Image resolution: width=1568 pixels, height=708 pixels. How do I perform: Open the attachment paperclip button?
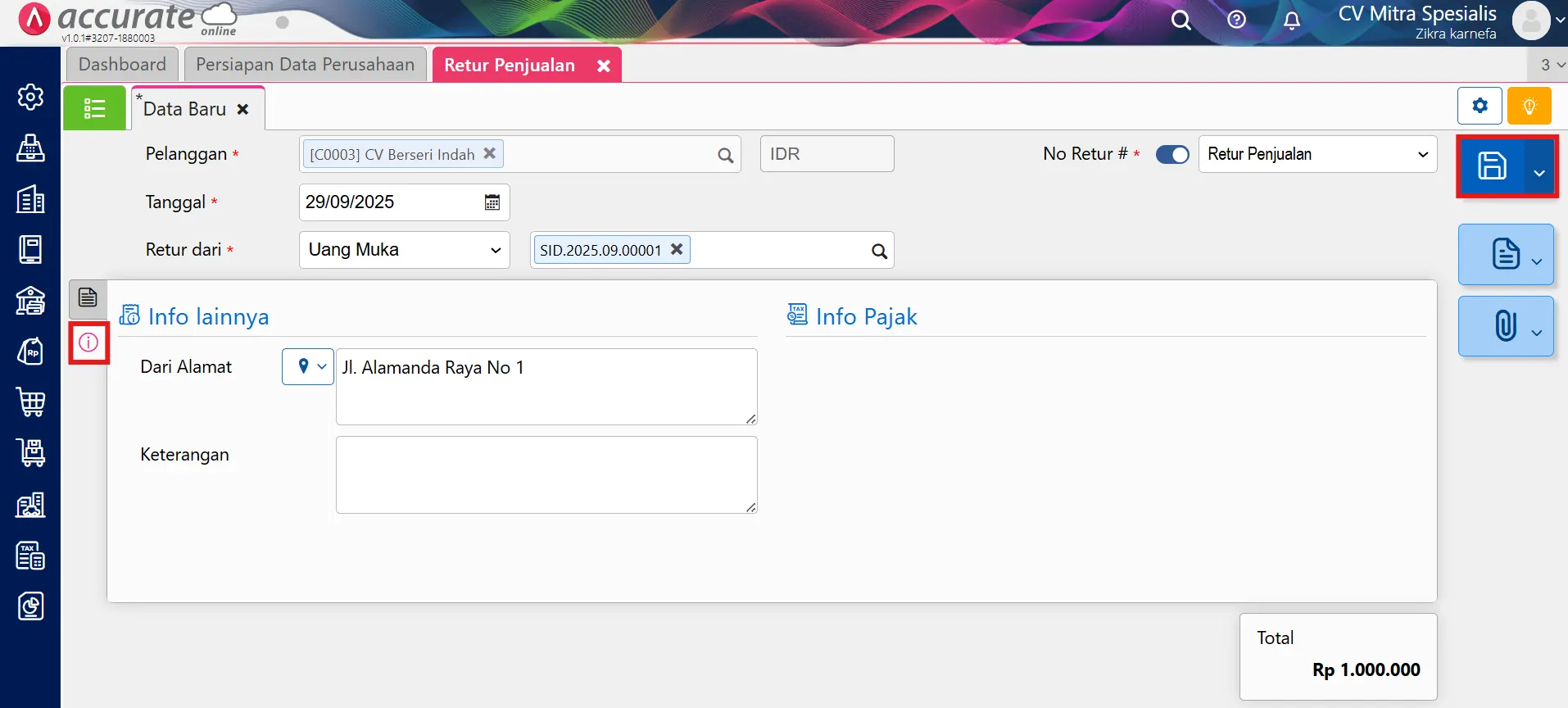pyautogui.click(x=1505, y=325)
